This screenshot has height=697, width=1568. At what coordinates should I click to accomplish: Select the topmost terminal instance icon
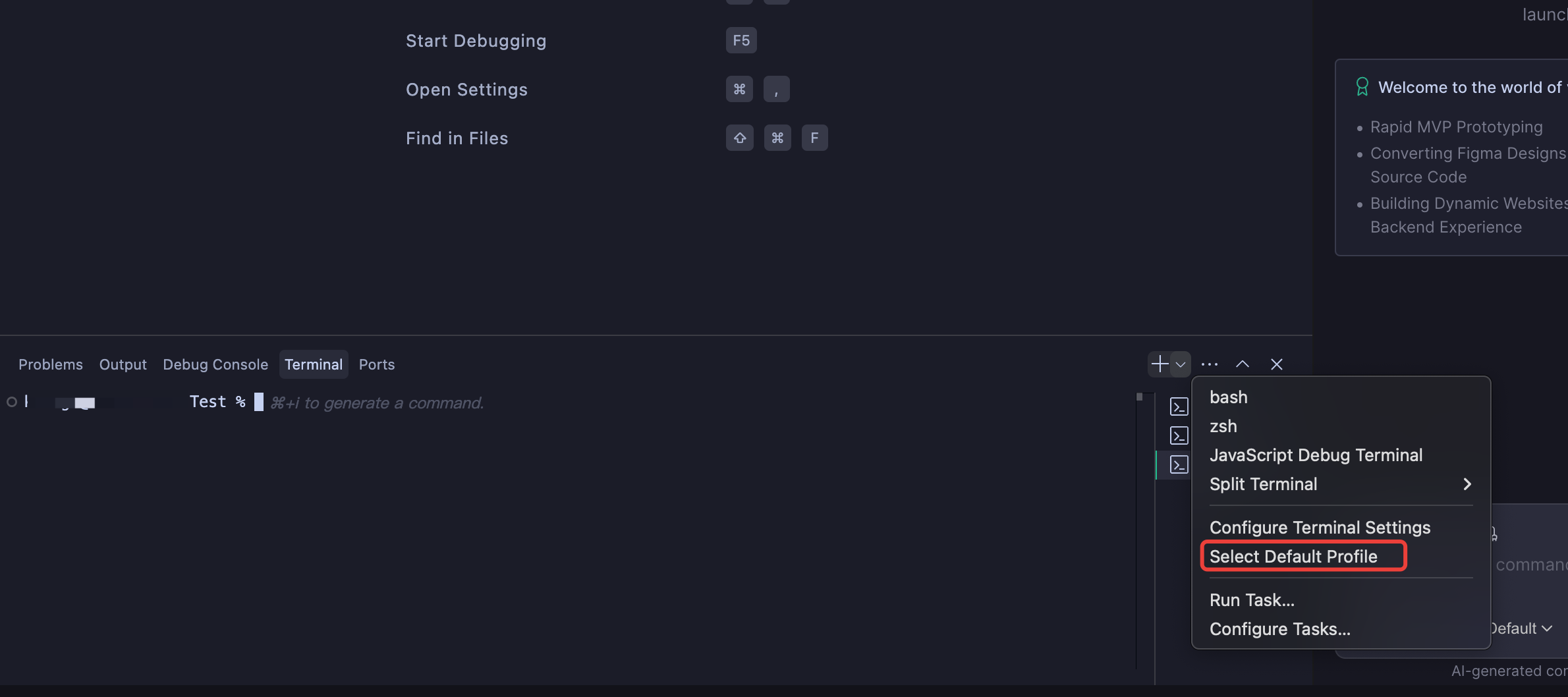click(1179, 406)
